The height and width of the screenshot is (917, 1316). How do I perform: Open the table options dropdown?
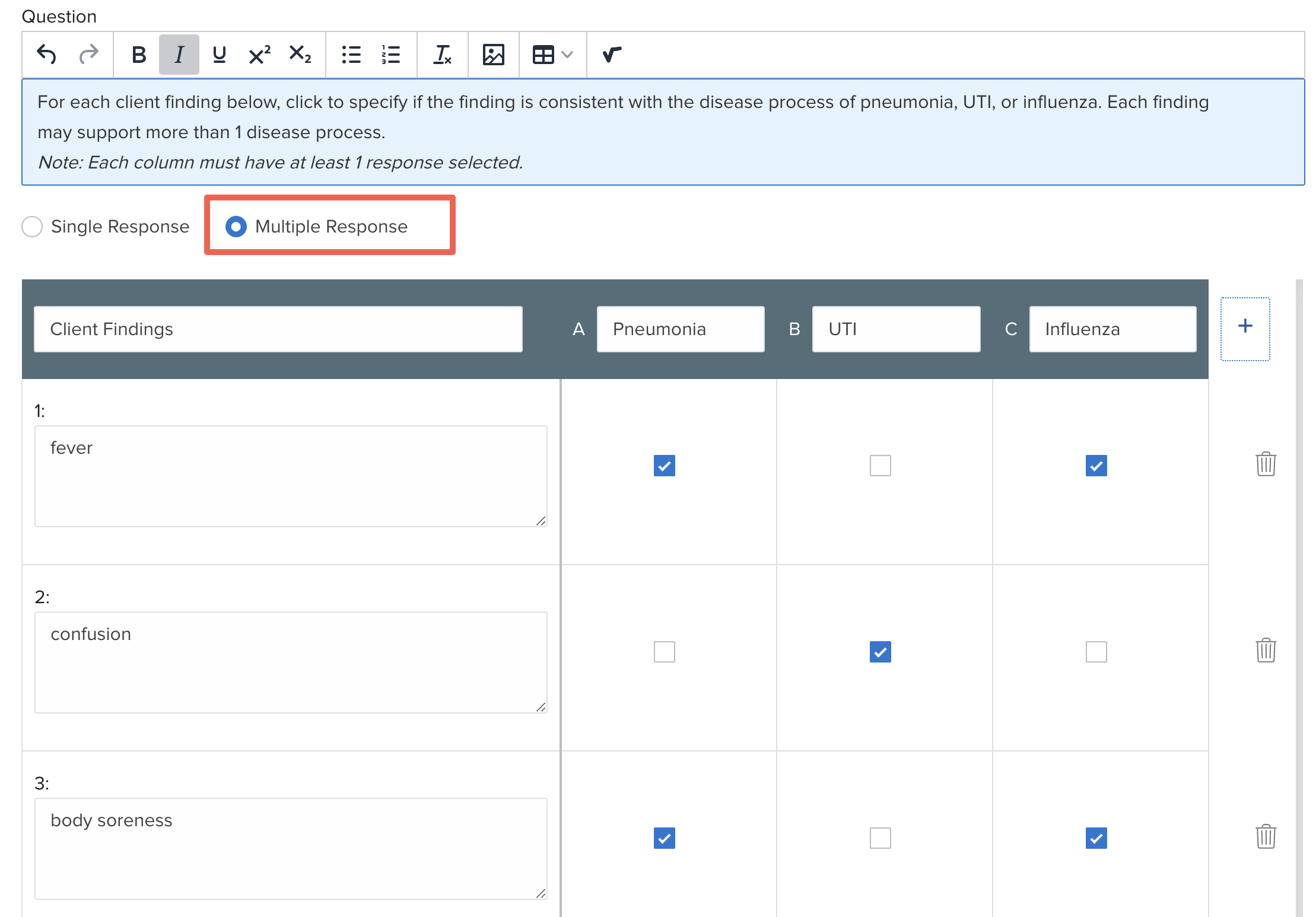pos(567,54)
